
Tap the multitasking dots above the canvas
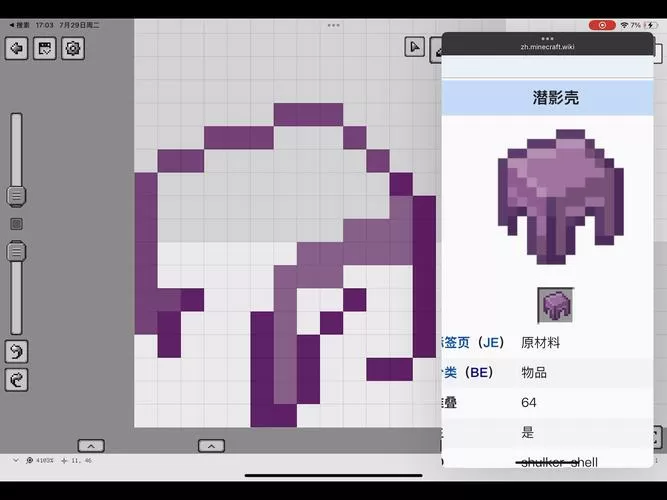[334, 25]
